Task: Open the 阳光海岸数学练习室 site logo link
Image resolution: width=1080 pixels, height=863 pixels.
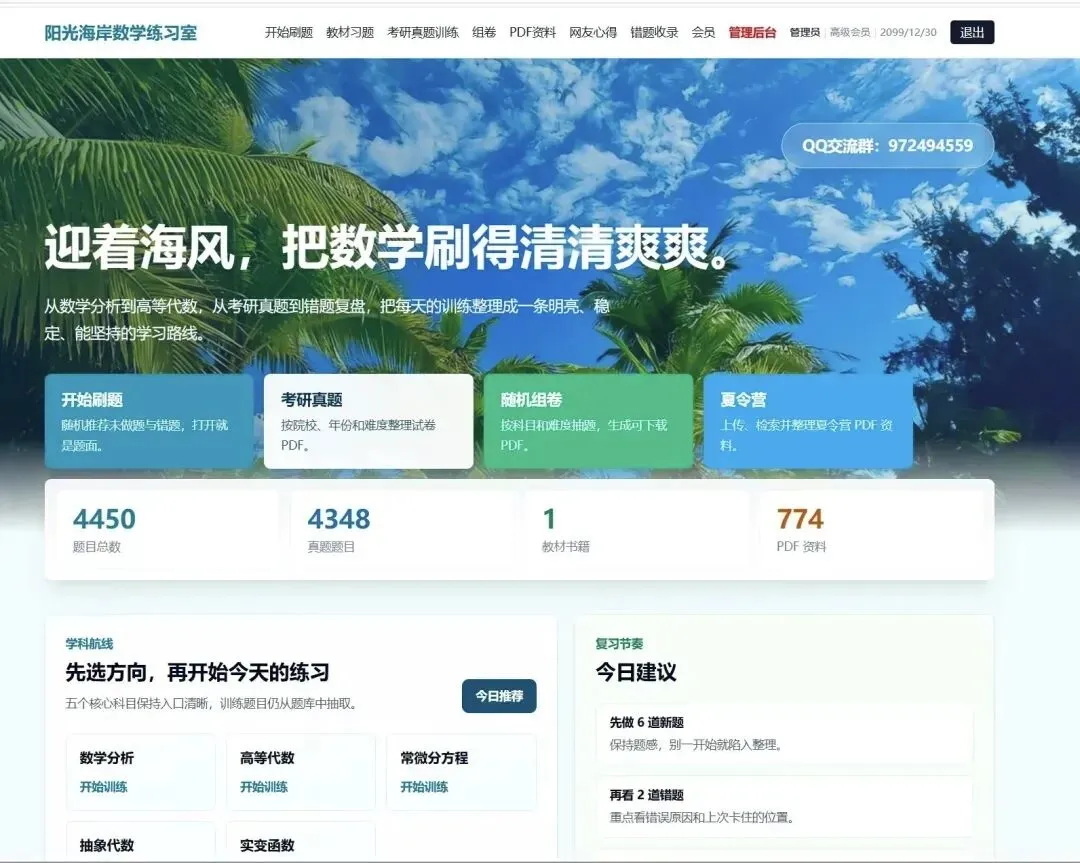Action: (121, 32)
